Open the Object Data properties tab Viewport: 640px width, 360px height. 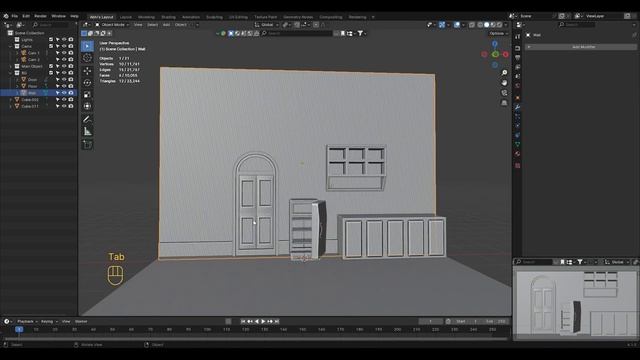pyautogui.click(x=518, y=144)
